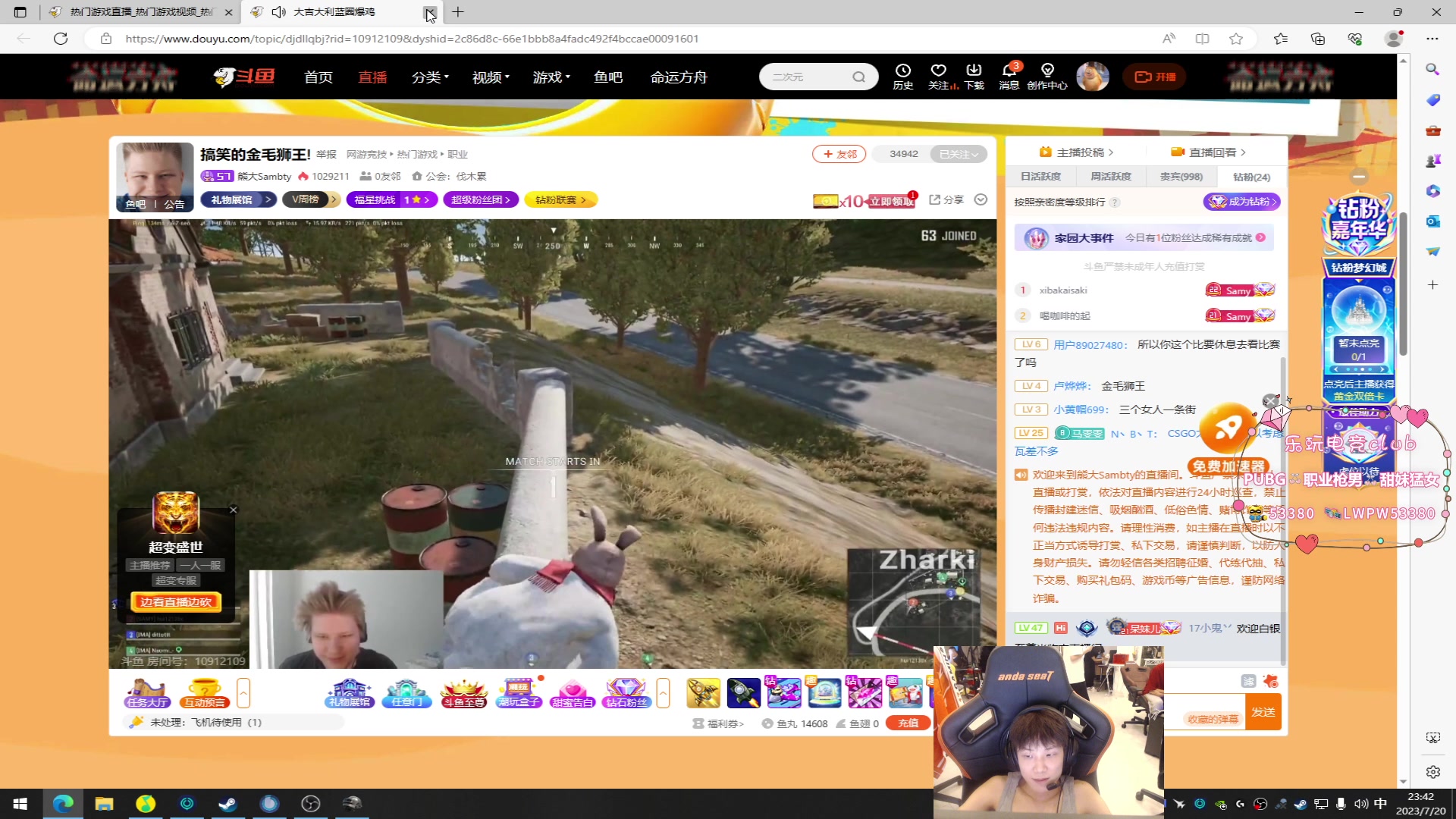Open the 潮玩盒子 icon
1456x819 pixels.
point(519,693)
